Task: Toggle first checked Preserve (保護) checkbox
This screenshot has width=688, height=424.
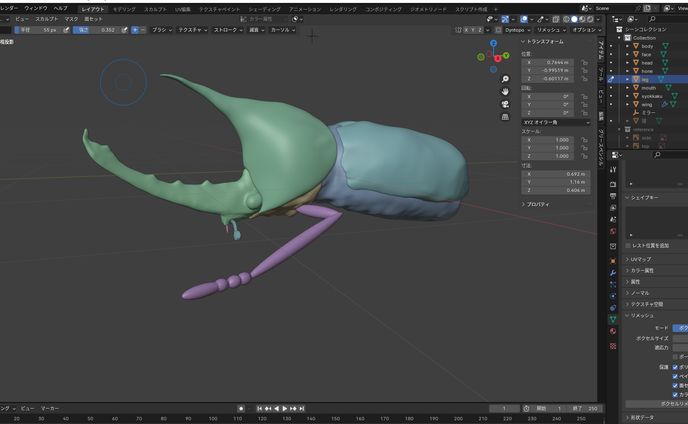Action: (x=675, y=367)
